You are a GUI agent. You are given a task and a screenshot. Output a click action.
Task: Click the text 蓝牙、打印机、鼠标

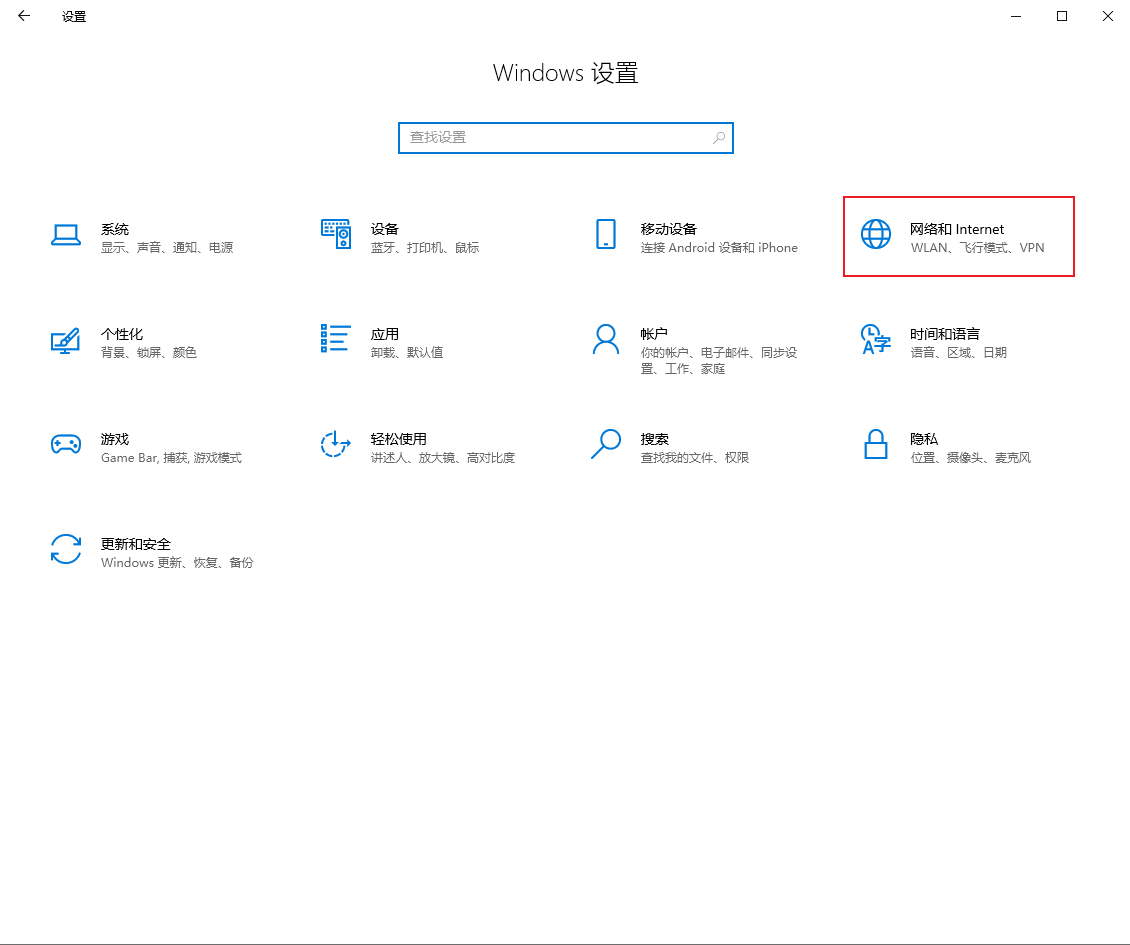[424, 248]
